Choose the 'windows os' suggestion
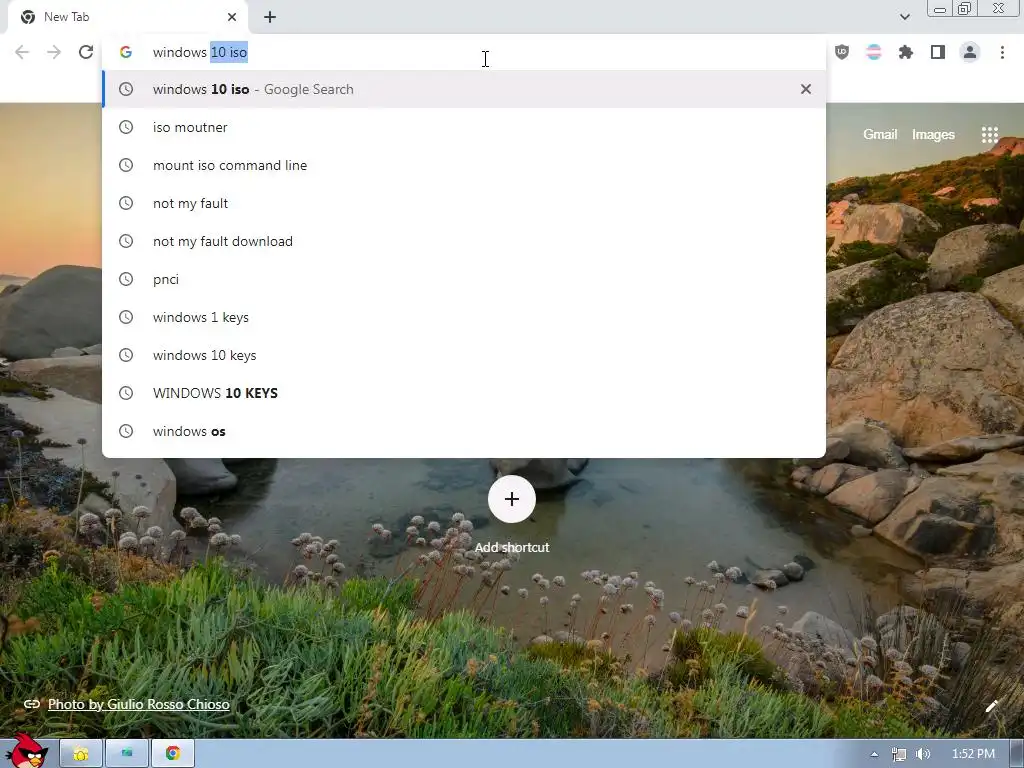 [x=464, y=431]
